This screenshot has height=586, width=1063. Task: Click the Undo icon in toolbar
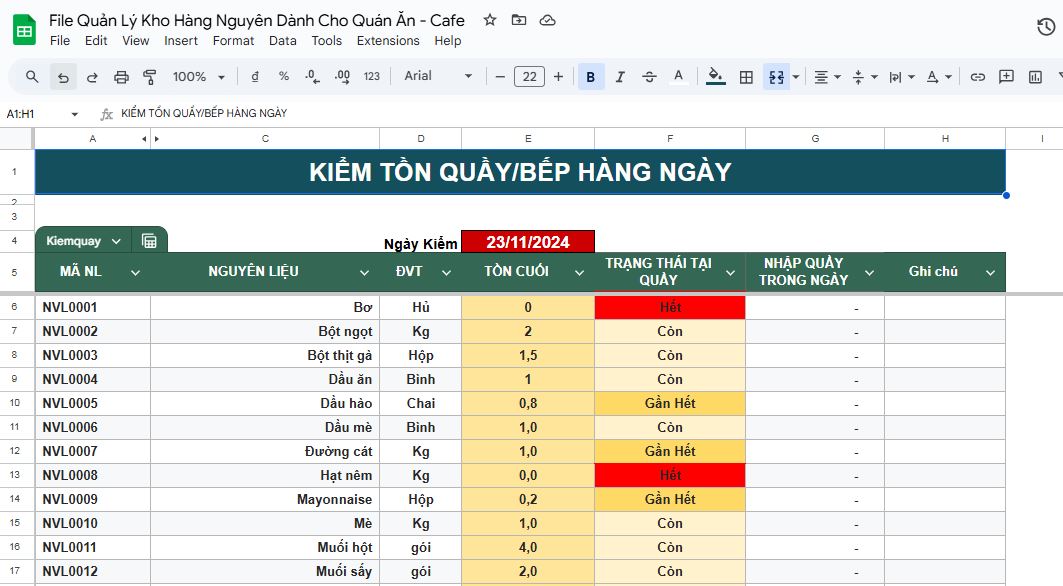pyautogui.click(x=63, y=77)
